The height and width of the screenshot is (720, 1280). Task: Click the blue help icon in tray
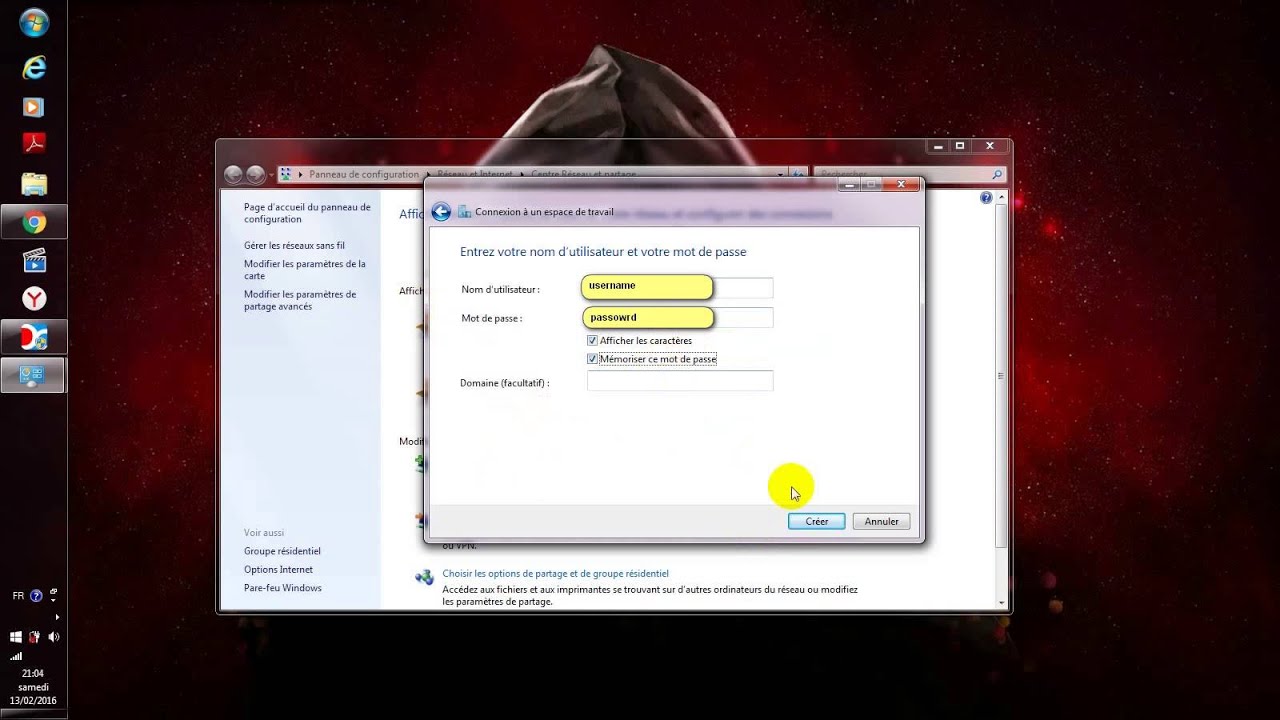pos(36,596)
